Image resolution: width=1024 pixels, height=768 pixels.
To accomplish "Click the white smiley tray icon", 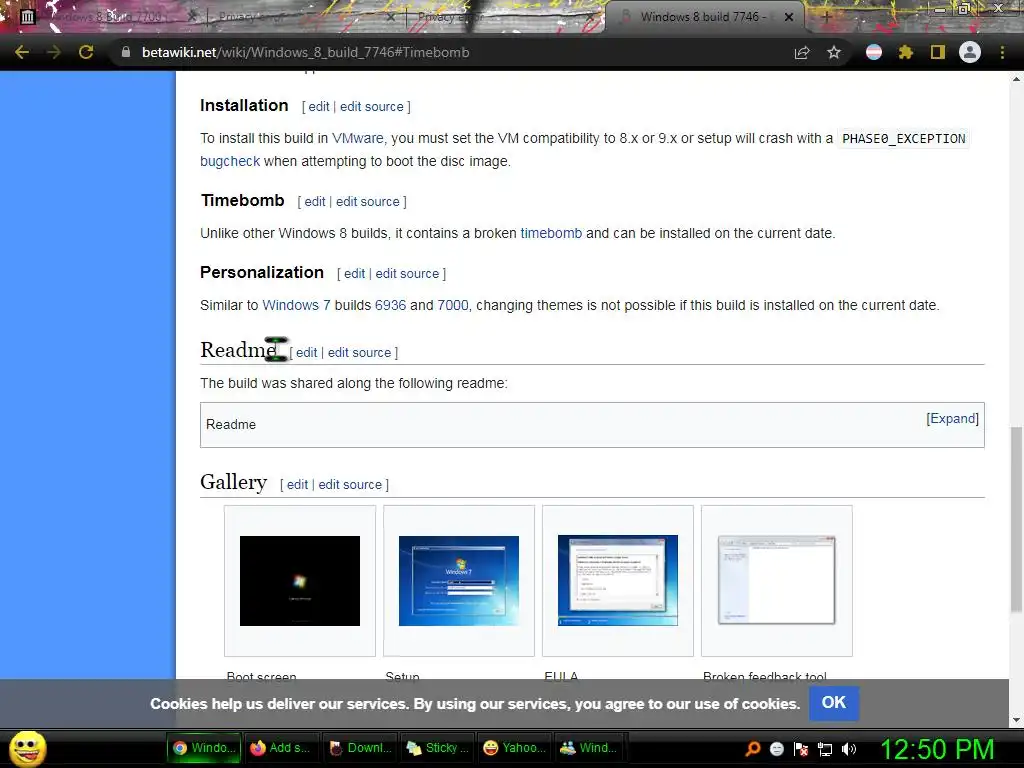I will [x=776, y=749].
